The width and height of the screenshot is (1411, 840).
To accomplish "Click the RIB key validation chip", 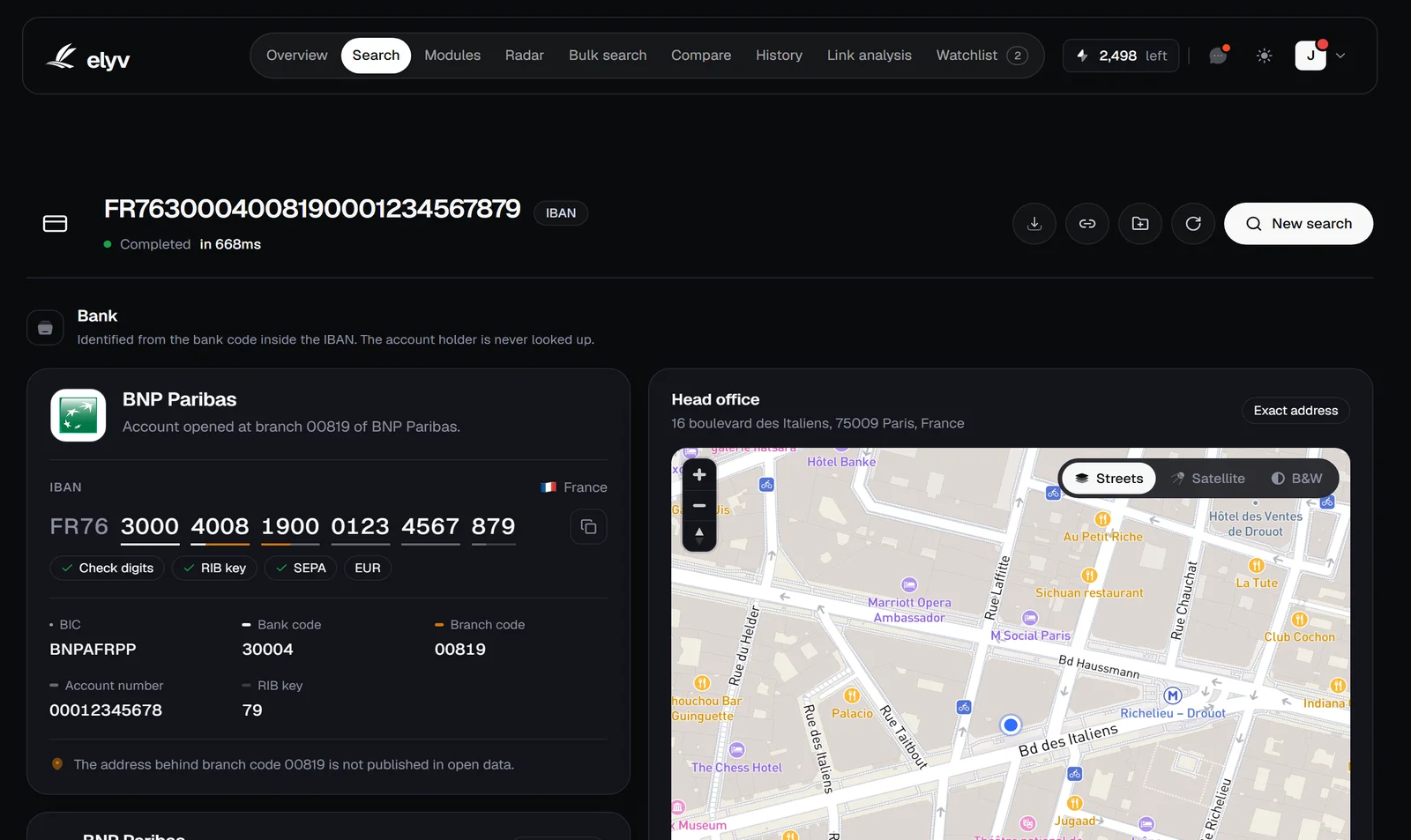I will point(214,569).
